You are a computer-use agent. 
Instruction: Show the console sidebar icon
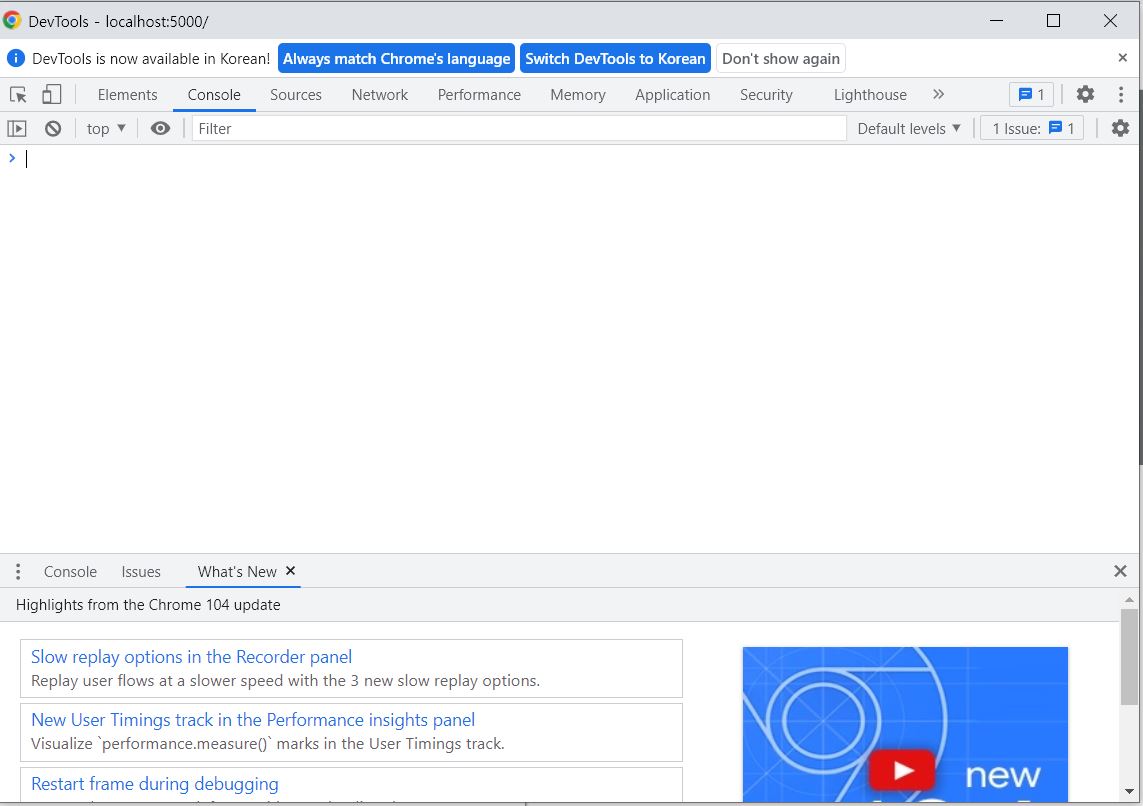coord(17,129)
